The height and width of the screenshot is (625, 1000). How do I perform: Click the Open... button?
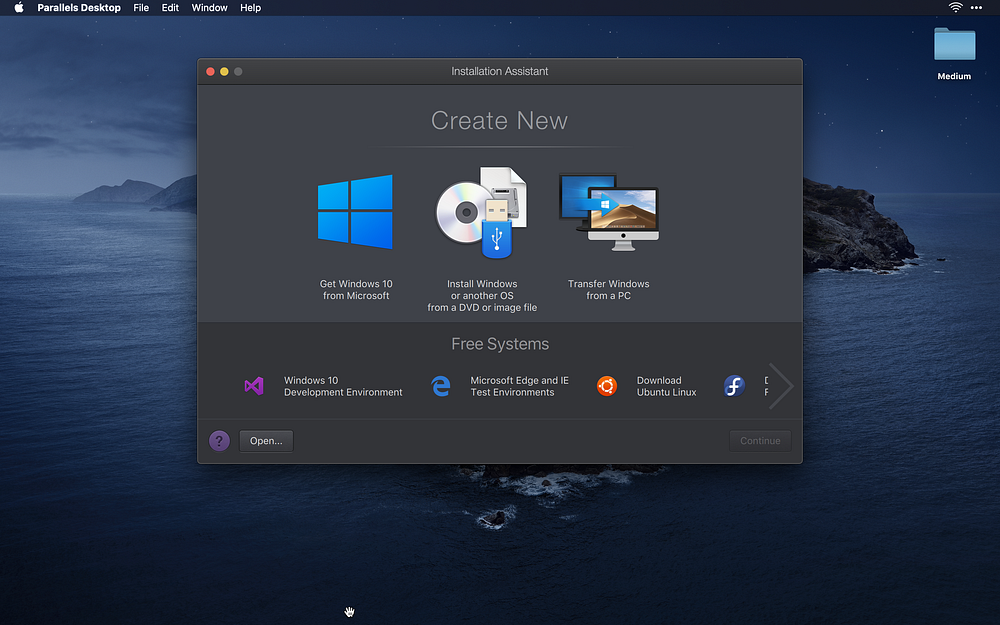pyautogui.click(x=266, y=441)
